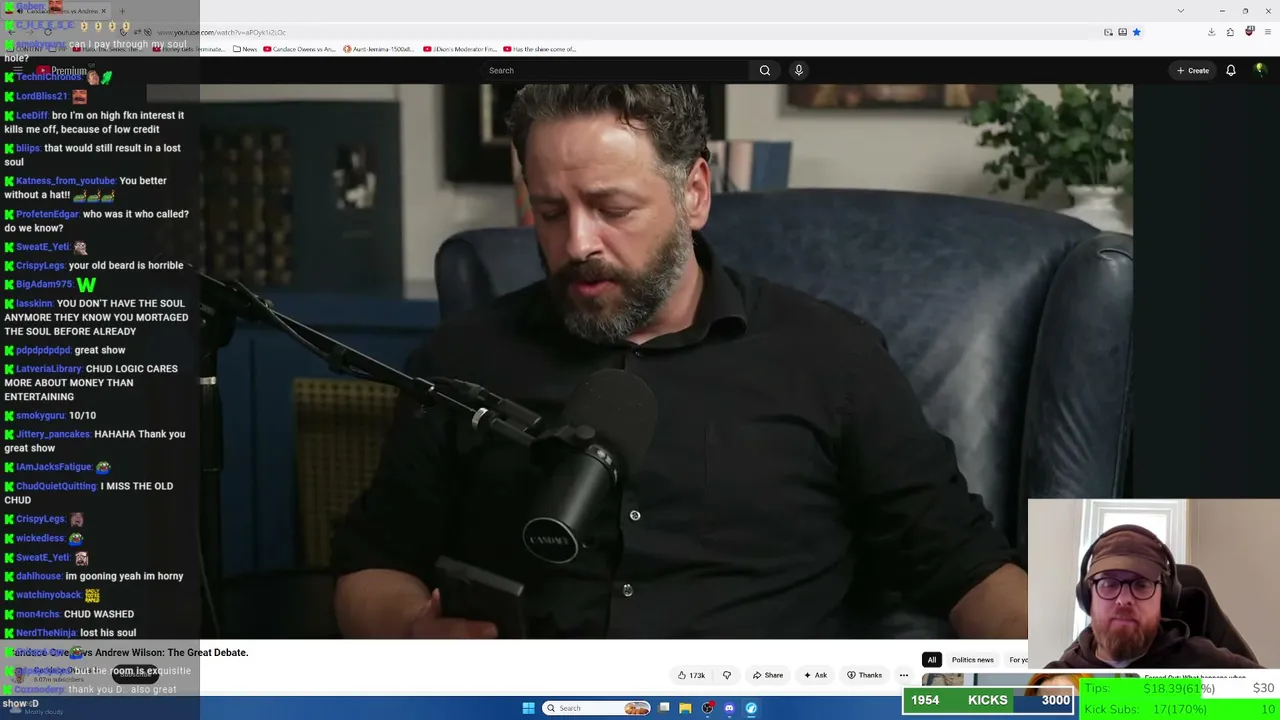The image size is (1280, 720).
Task: Toggle picture-in-picture icon in address bar
Action: [x=1108, y=32]
